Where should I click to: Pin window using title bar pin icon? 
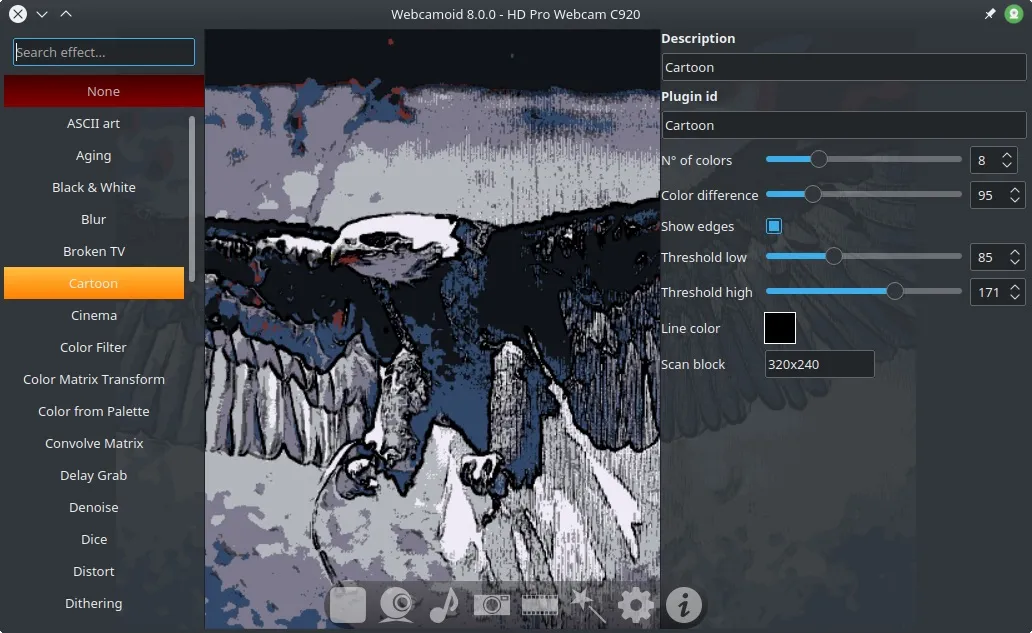pyautogui.click(x=990, y=14)
